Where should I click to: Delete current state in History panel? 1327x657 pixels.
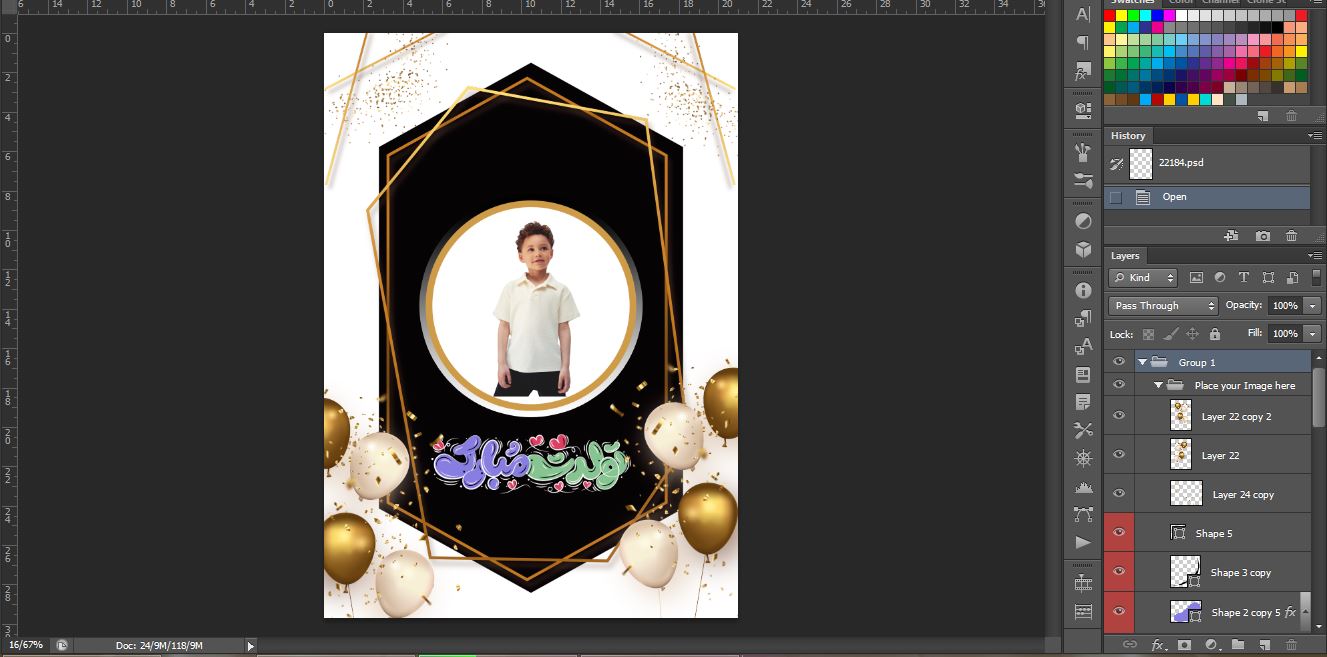pos(1291,236)
